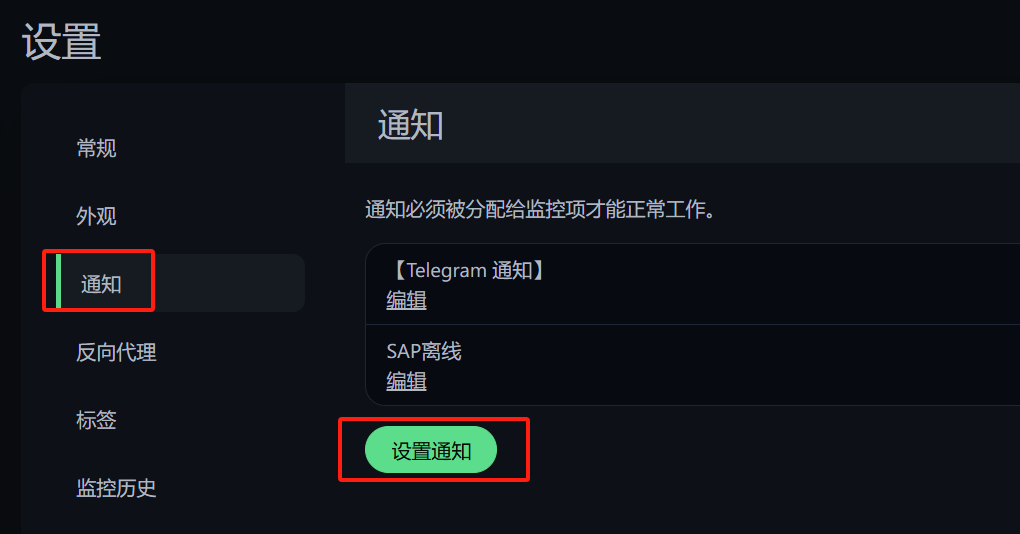Open the 标签 settings page
Image resolution: width=1020 pixels, height=534 pixels.
pos(96,420)
